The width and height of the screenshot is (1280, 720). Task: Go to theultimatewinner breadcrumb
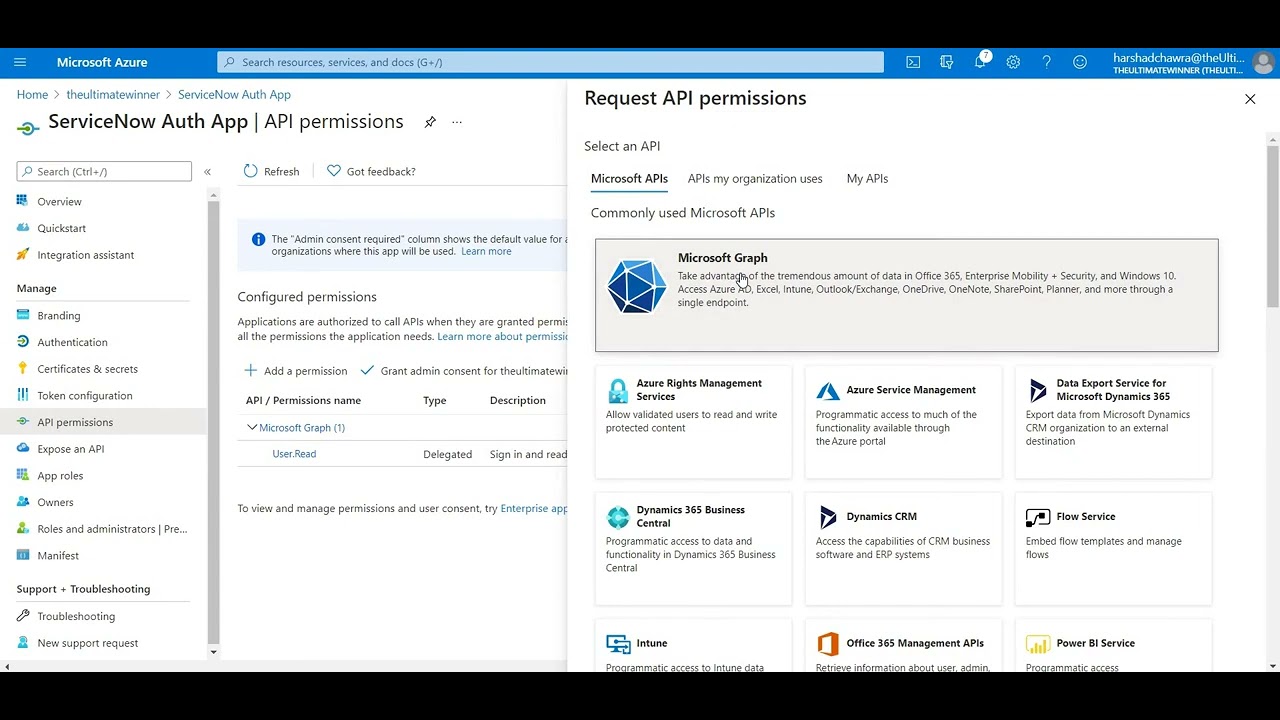[113, 94]
